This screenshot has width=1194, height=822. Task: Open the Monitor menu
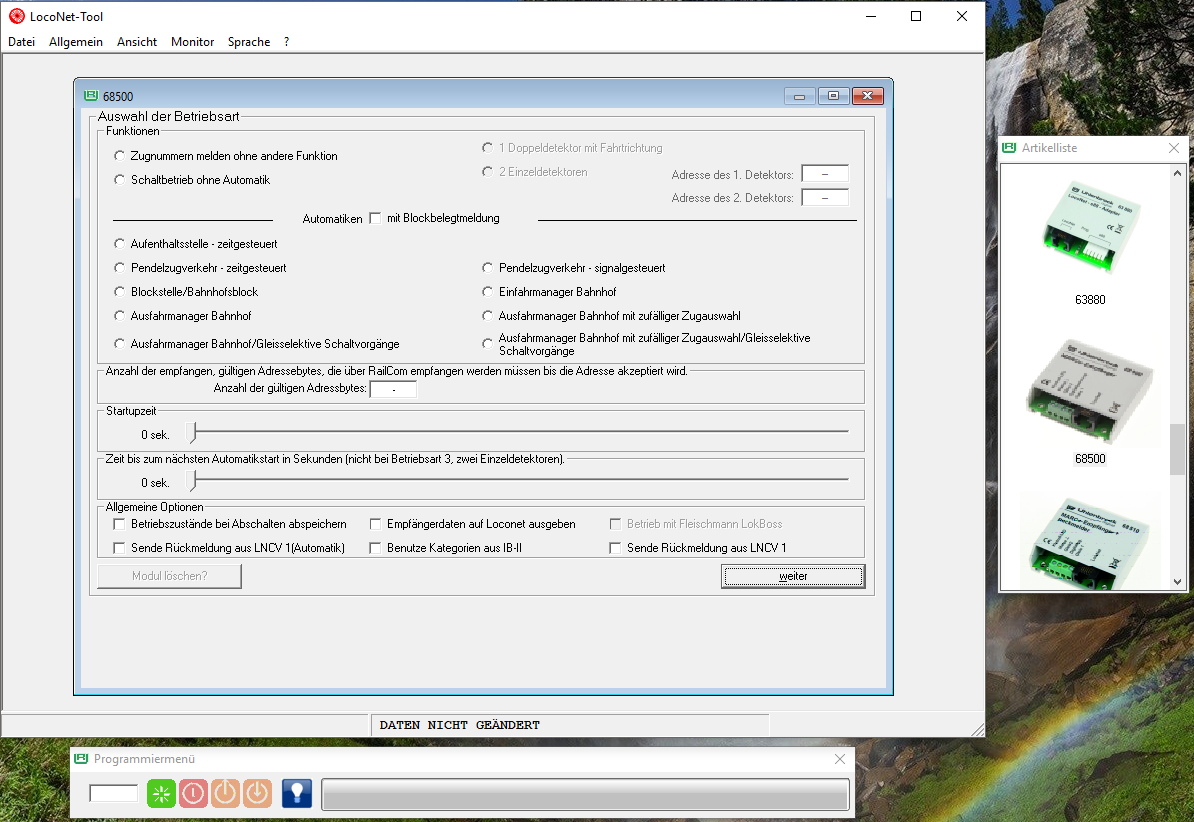pyautogui.click(x=192, y=42)
